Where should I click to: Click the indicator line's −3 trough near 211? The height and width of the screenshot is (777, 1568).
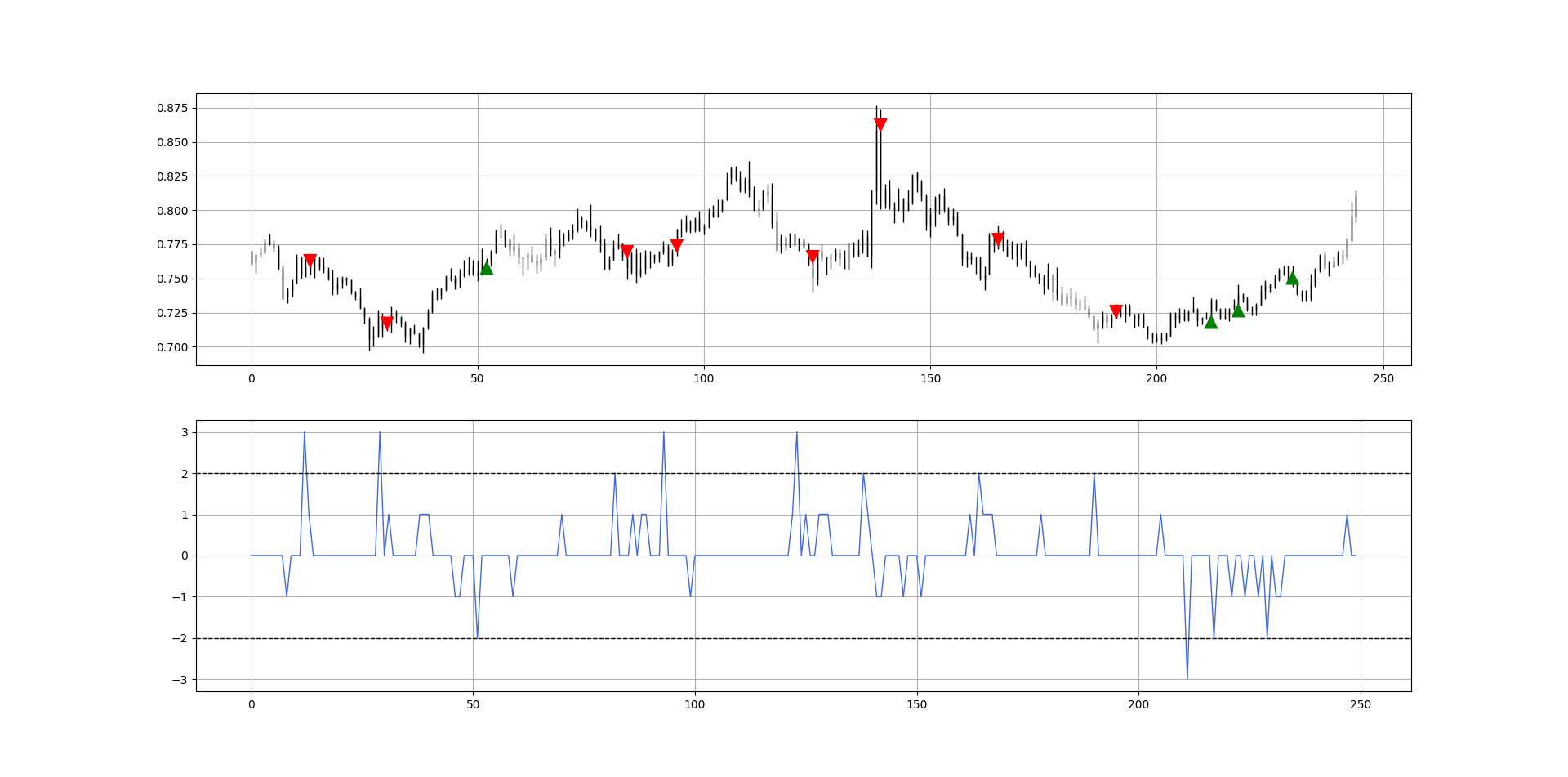point(1187,678)
